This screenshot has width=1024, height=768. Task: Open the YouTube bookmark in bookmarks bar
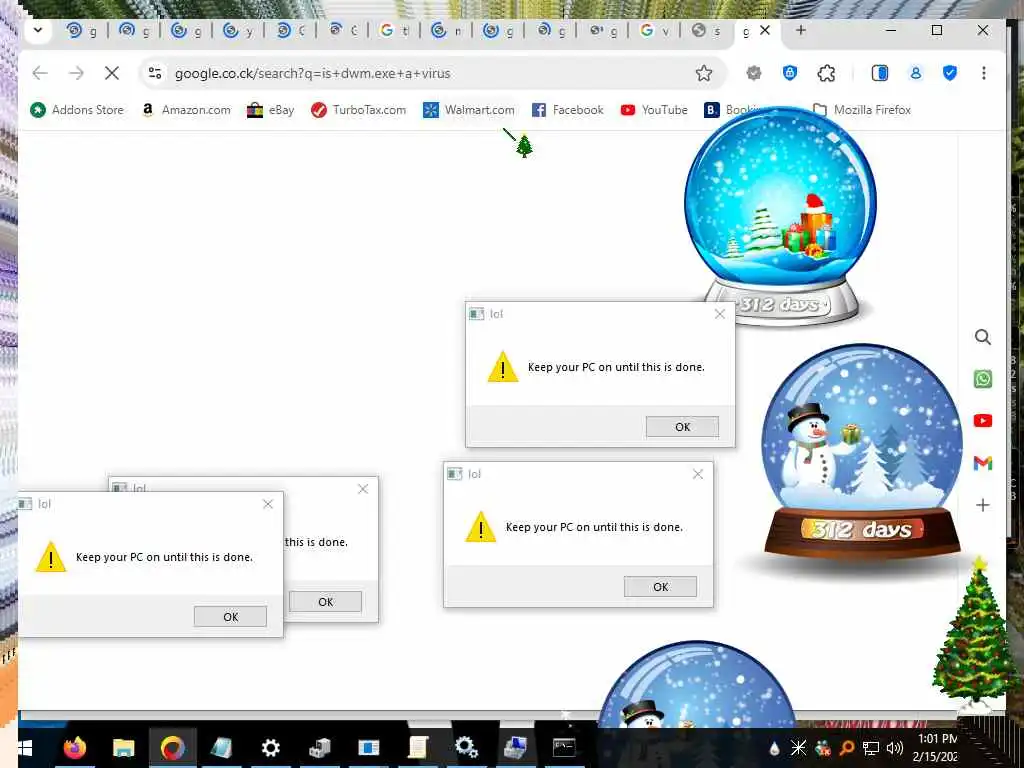(x=654, y=110)
